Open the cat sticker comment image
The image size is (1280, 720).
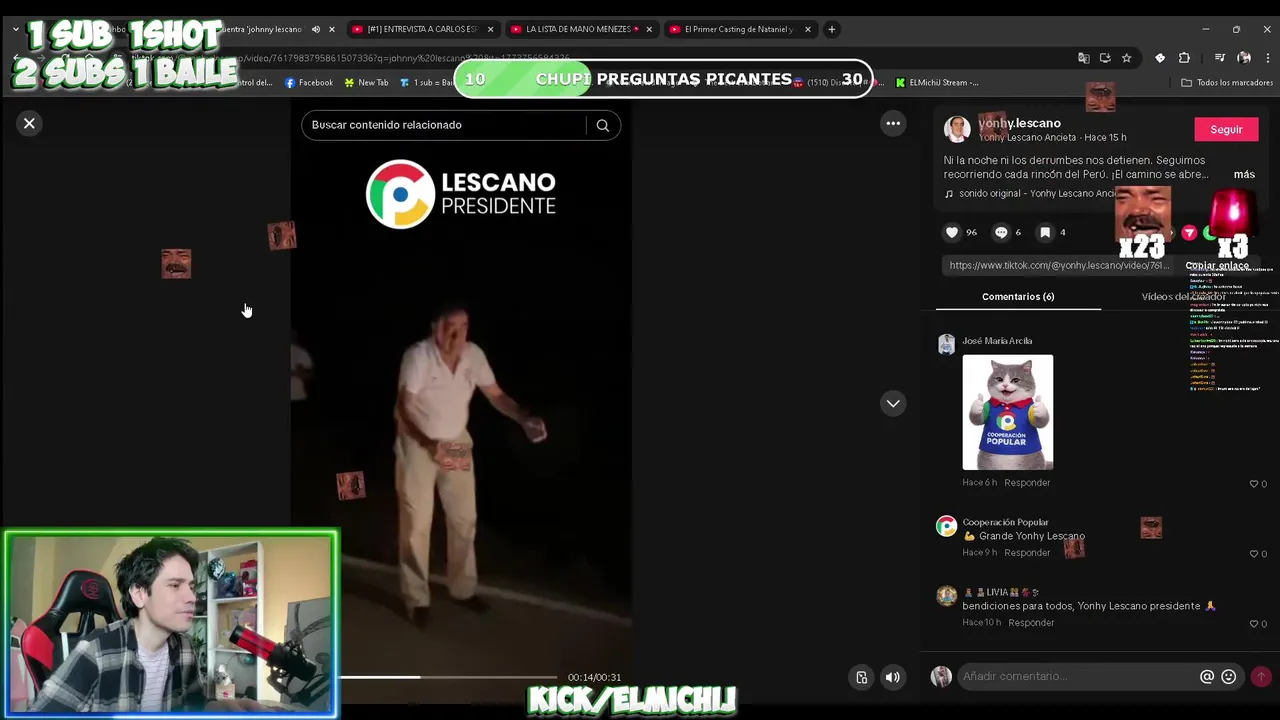point(1007,412)
